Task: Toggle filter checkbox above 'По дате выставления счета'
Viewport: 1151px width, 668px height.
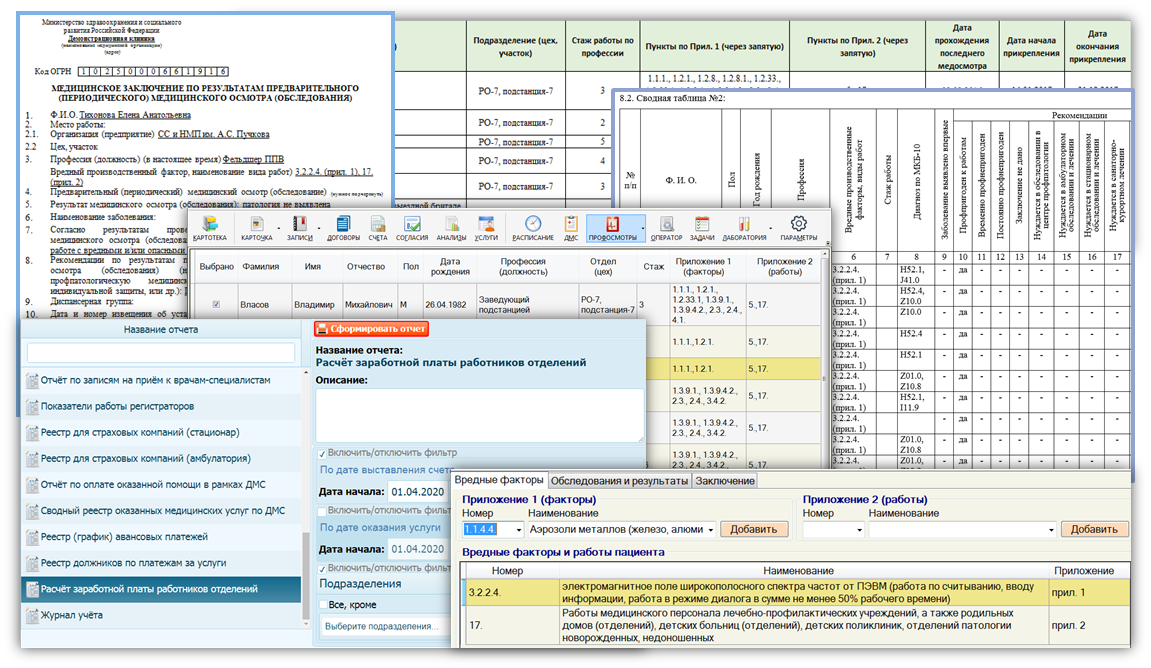Action: pyautogui.click(x=322, y=452)
